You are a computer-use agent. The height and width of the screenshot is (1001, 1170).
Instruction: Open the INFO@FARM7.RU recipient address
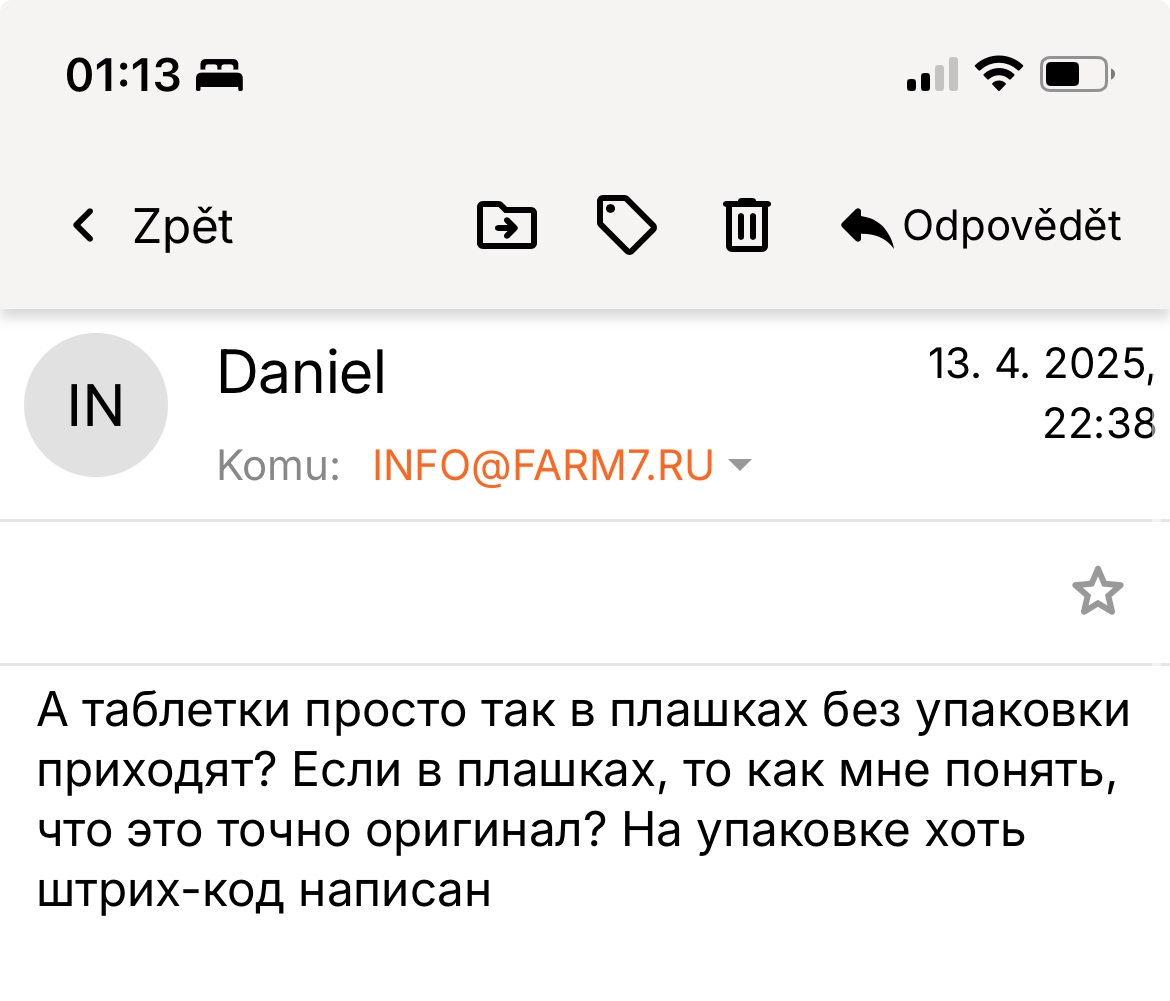[x=543, y=465]
